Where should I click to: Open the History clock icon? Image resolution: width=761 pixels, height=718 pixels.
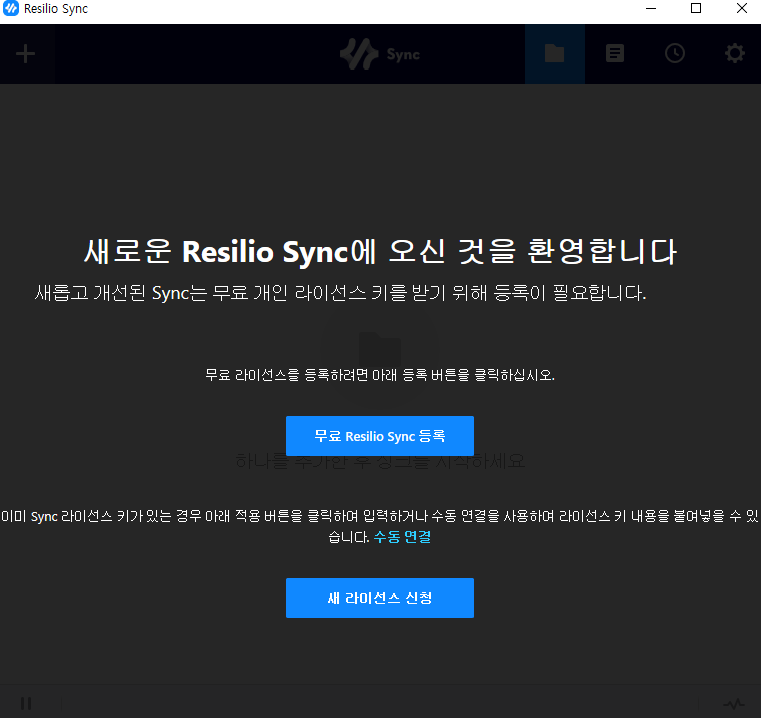click(x=675, y=53)
